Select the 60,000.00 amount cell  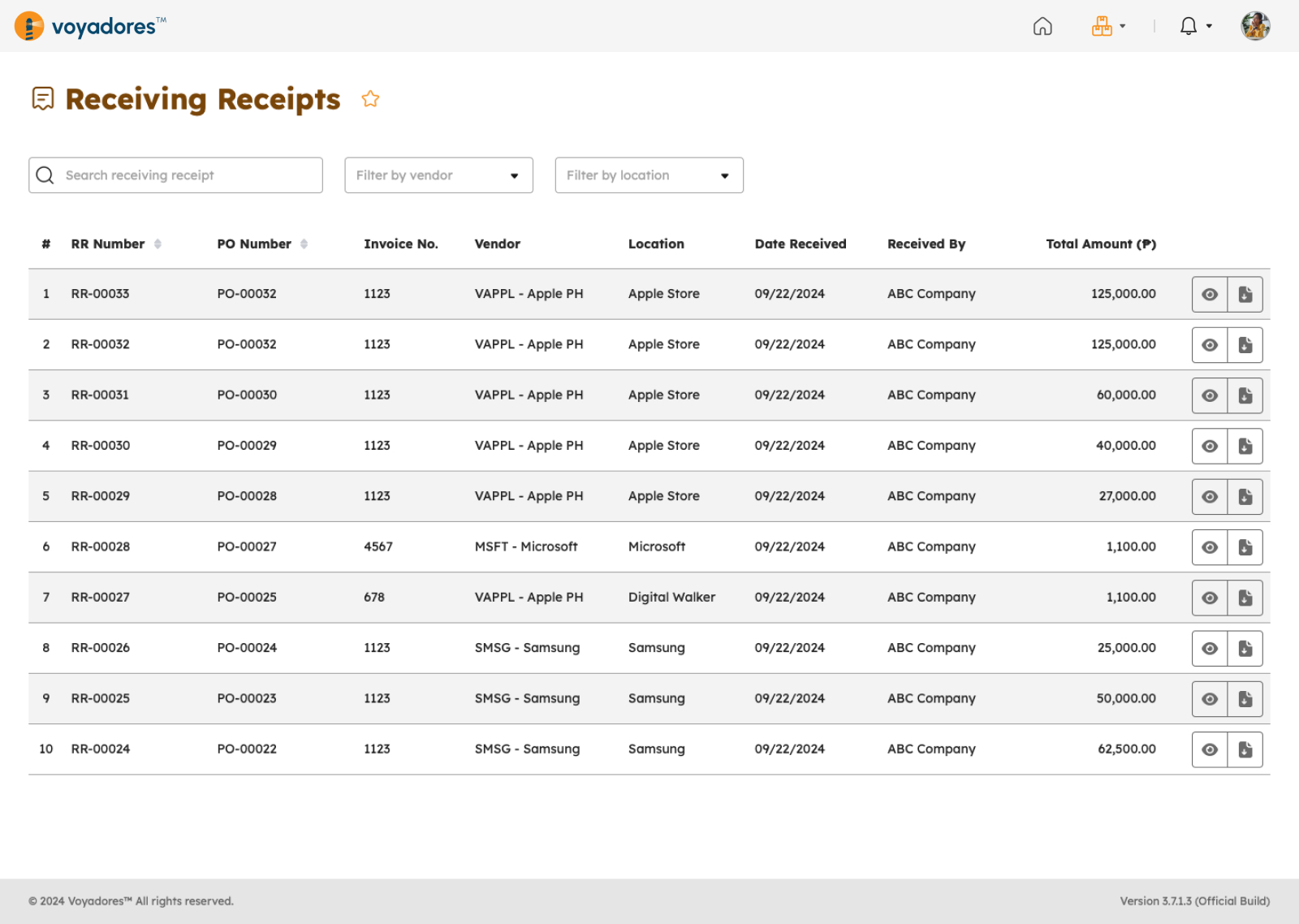click(x=1126, y=395)
